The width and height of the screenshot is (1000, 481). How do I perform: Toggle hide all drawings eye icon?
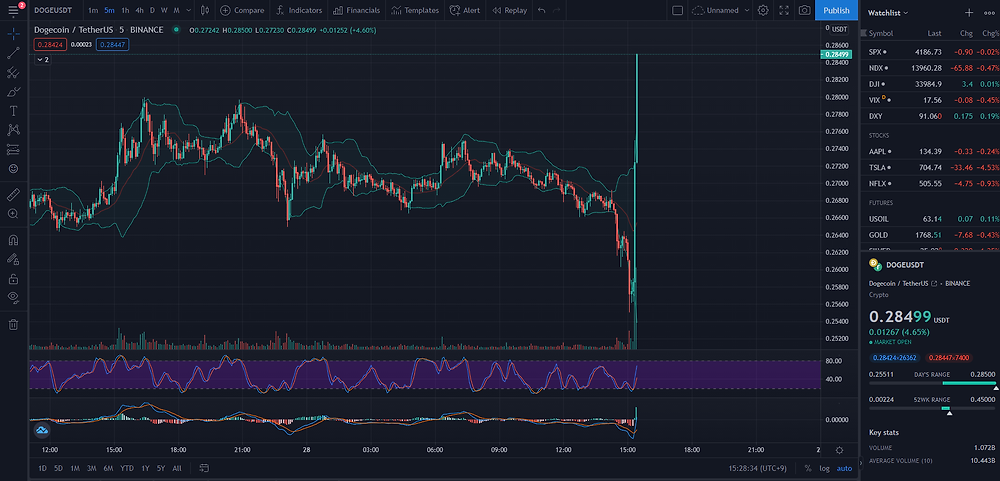(13, 297)
